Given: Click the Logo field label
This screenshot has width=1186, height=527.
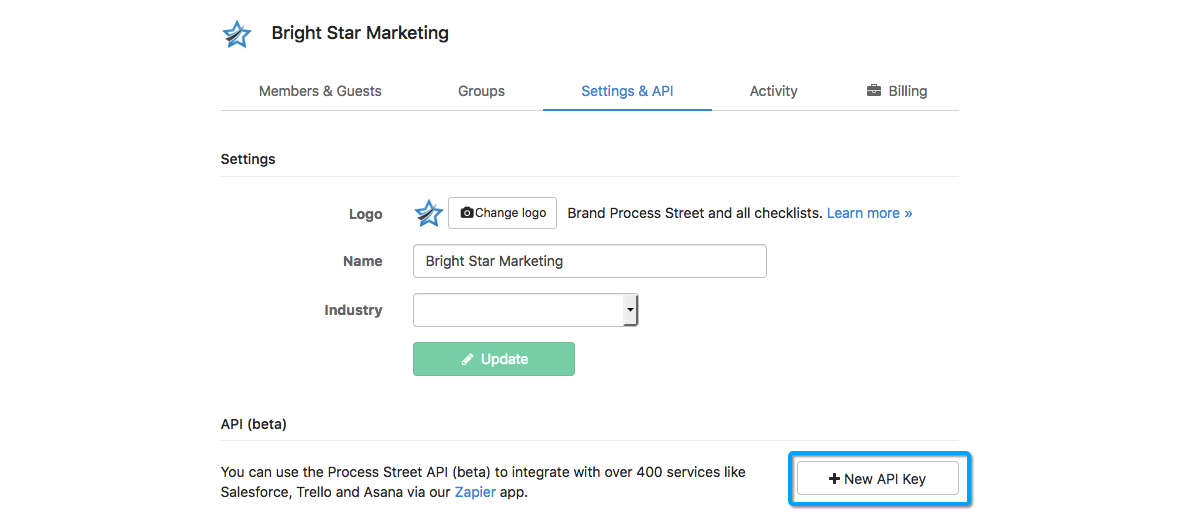Looking at the screenshot, I should click(365, 214).
